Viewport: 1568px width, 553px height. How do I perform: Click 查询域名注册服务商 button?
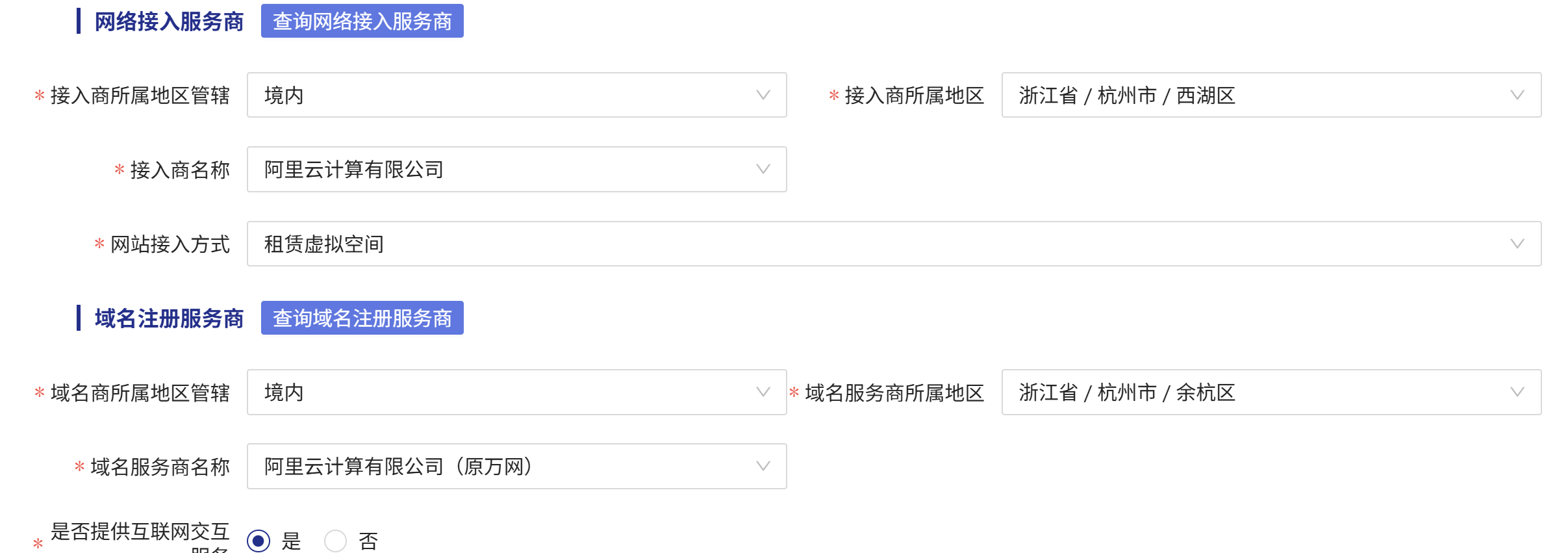pos(362,318)
